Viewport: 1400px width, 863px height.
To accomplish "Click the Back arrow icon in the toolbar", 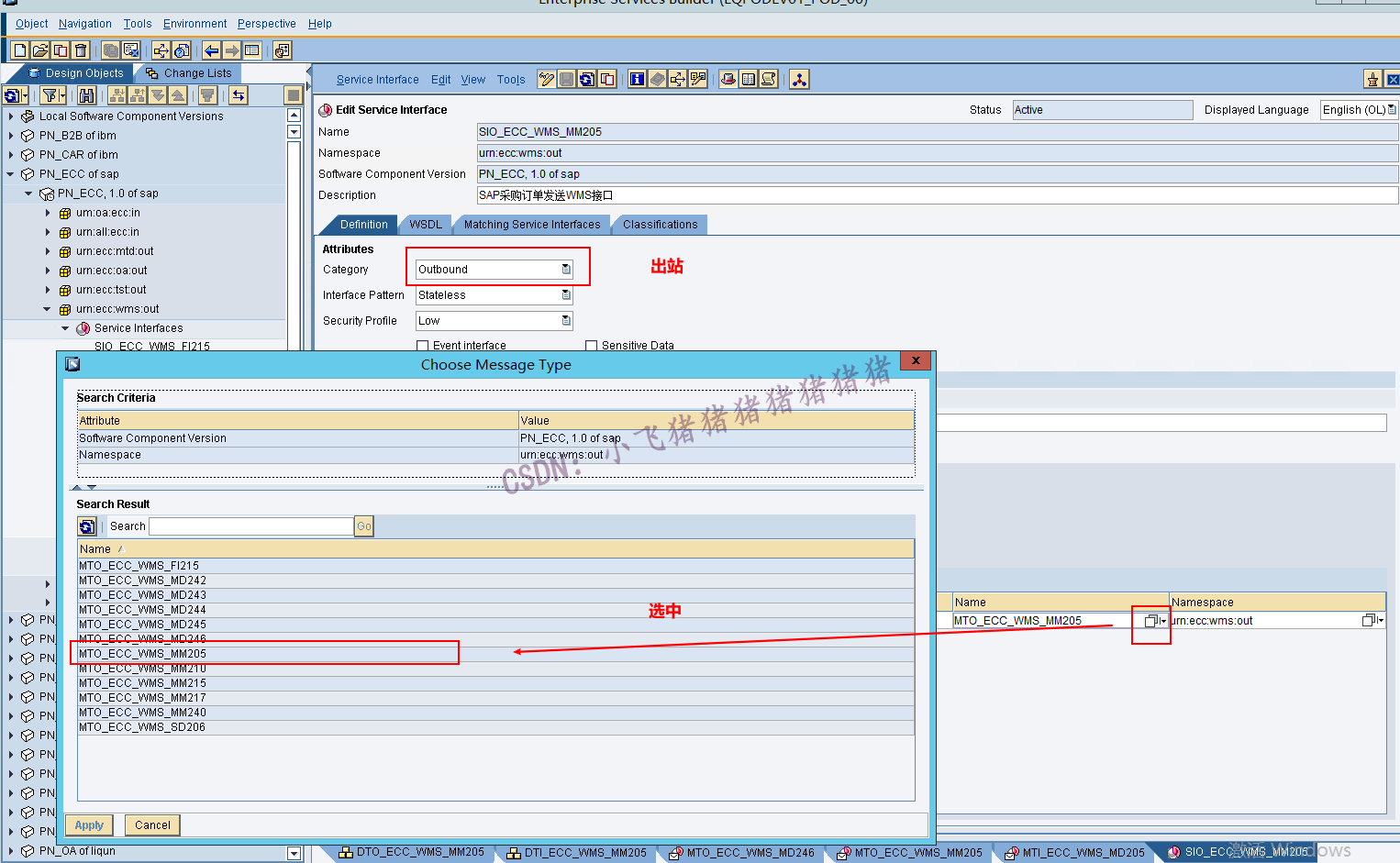I will pyautogui.click(x=211, y=50).
